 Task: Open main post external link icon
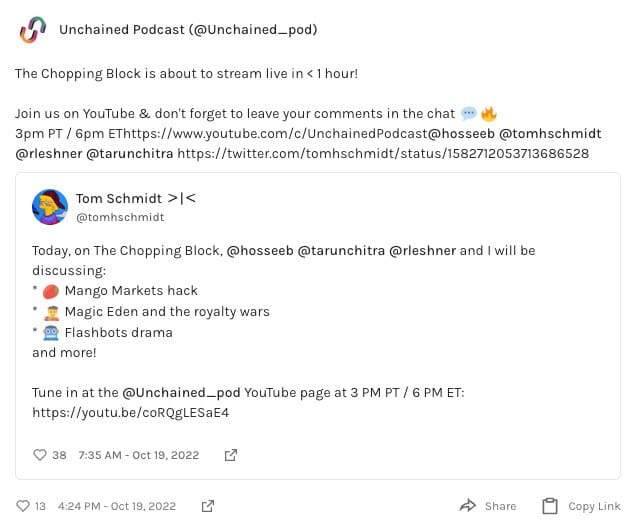208,506
